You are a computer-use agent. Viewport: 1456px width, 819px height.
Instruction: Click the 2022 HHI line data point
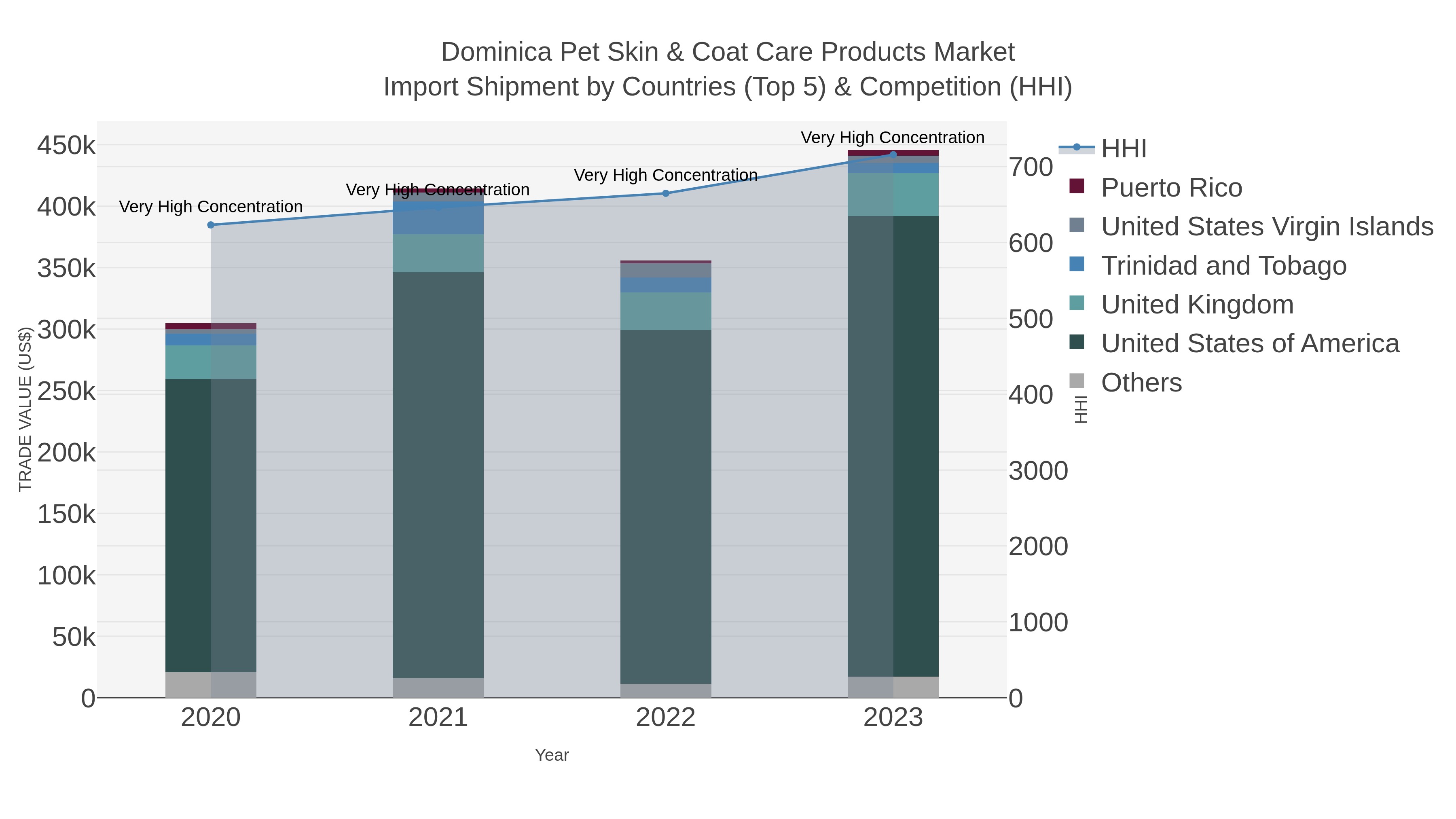(x=666, y=193)
